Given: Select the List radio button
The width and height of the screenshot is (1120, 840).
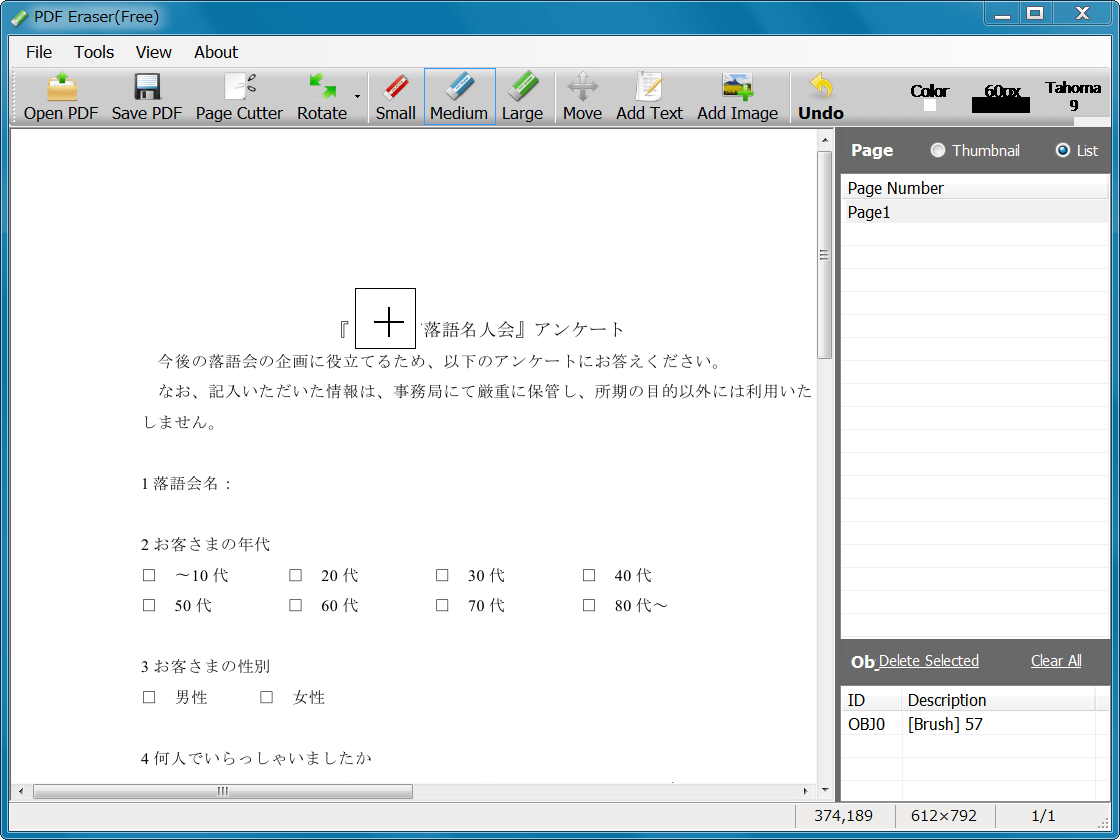Looking at the screenshot, I should coord(1063,150).
